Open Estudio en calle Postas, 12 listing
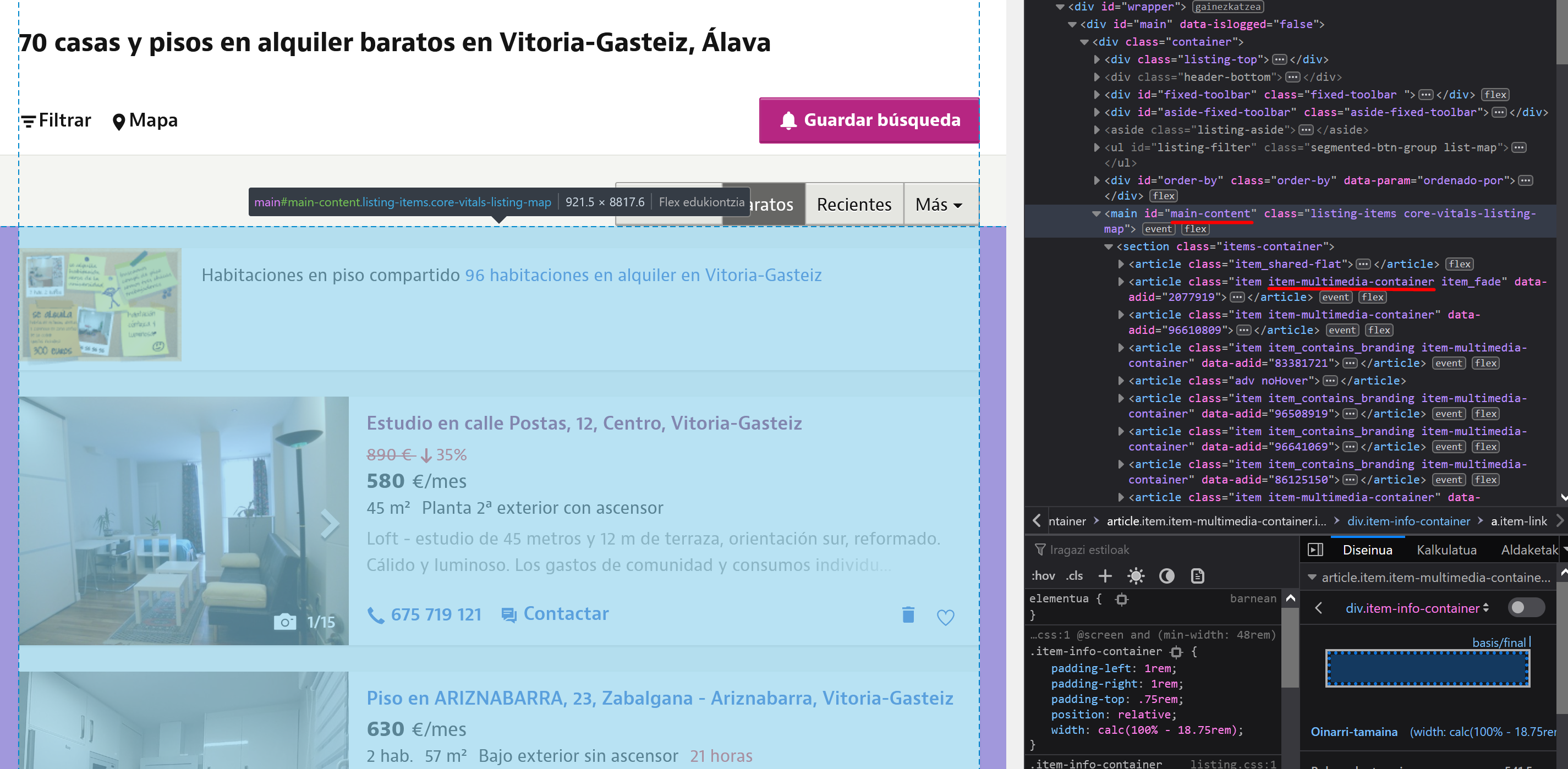Image resolution: width=1568 pixels, height=769 pixels. tap(584, 423)
